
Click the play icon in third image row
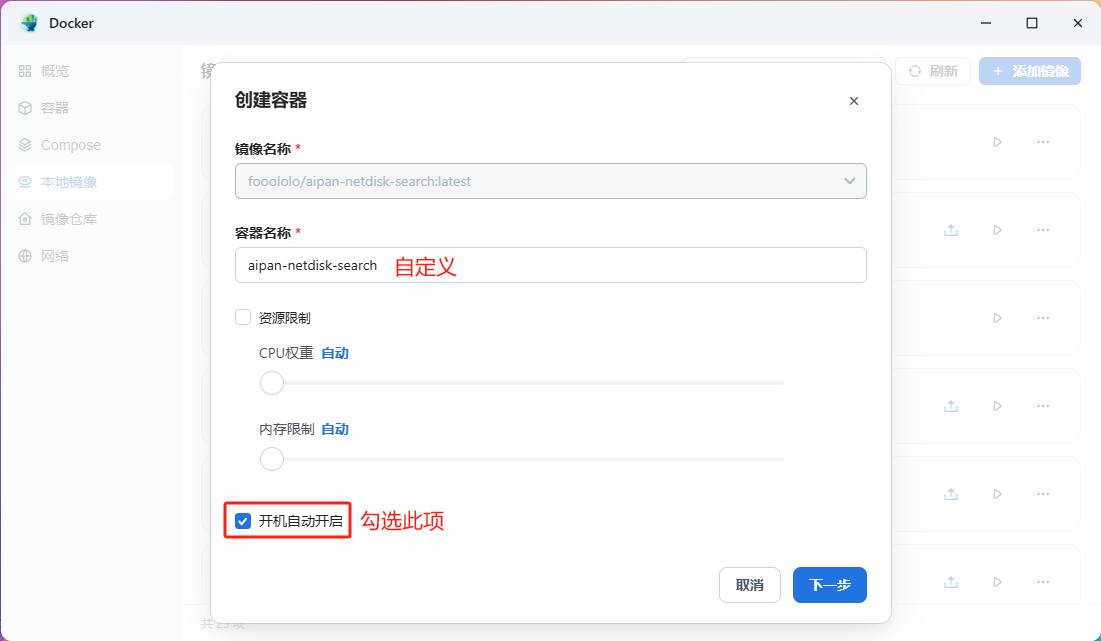(x=998, y=318)
